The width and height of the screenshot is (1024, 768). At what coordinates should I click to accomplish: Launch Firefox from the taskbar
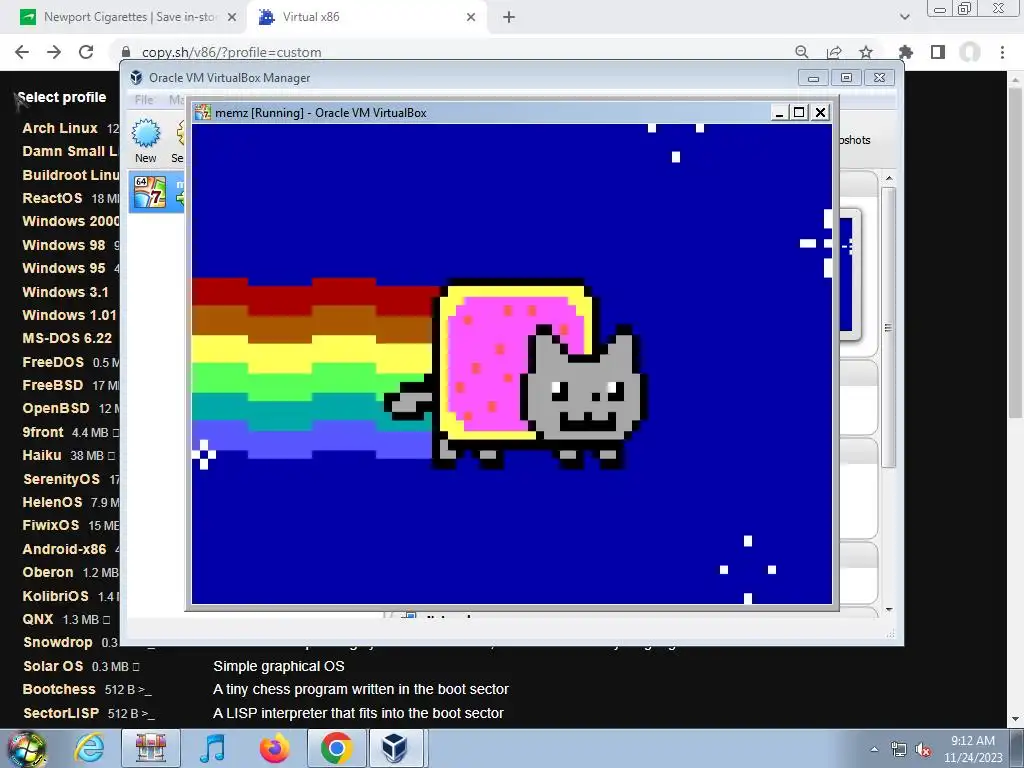coord(274,748)
